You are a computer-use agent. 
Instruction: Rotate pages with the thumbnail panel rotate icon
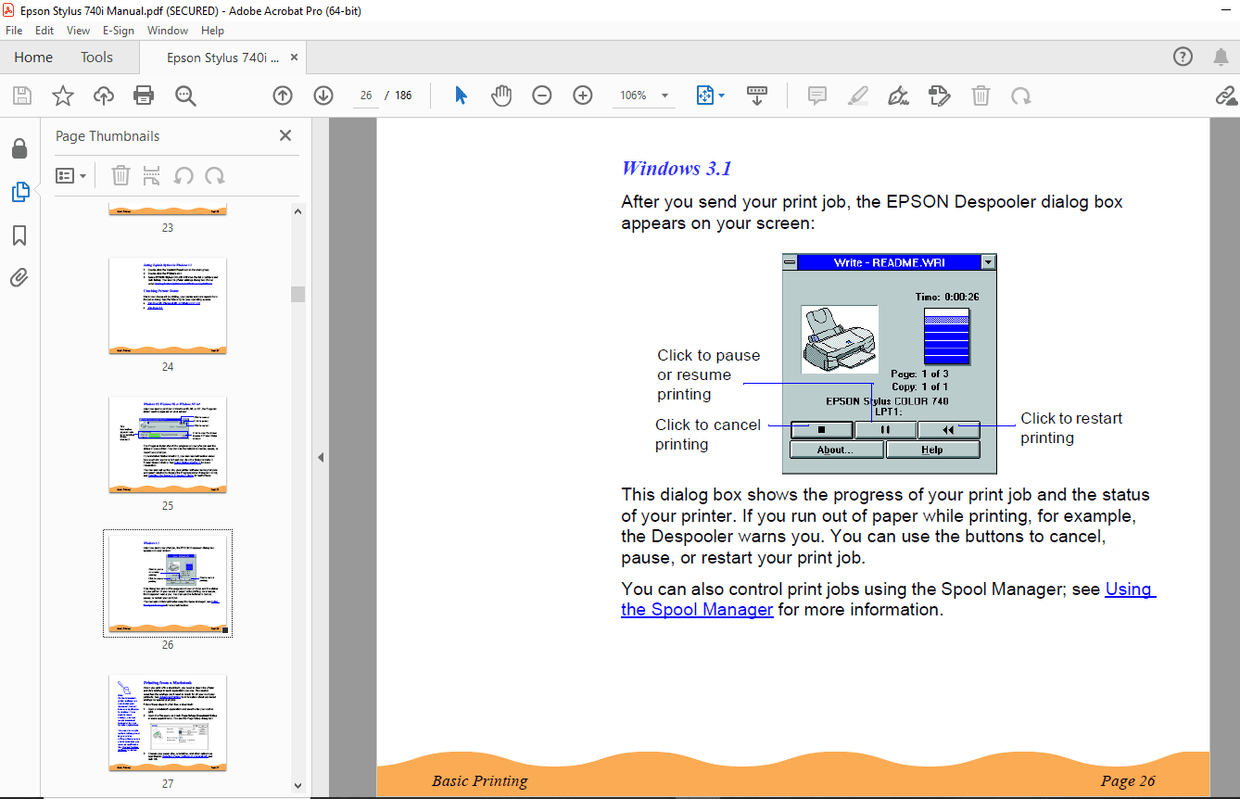click(x=214, y=175)
